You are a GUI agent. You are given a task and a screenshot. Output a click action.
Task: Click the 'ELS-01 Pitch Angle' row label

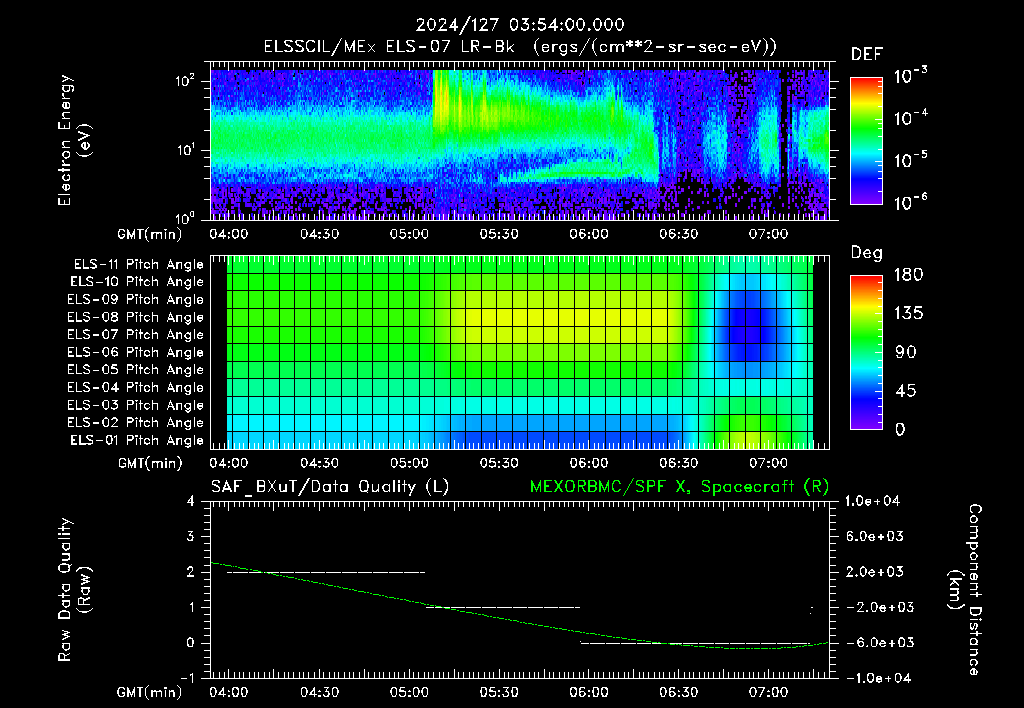click(137, 440)
